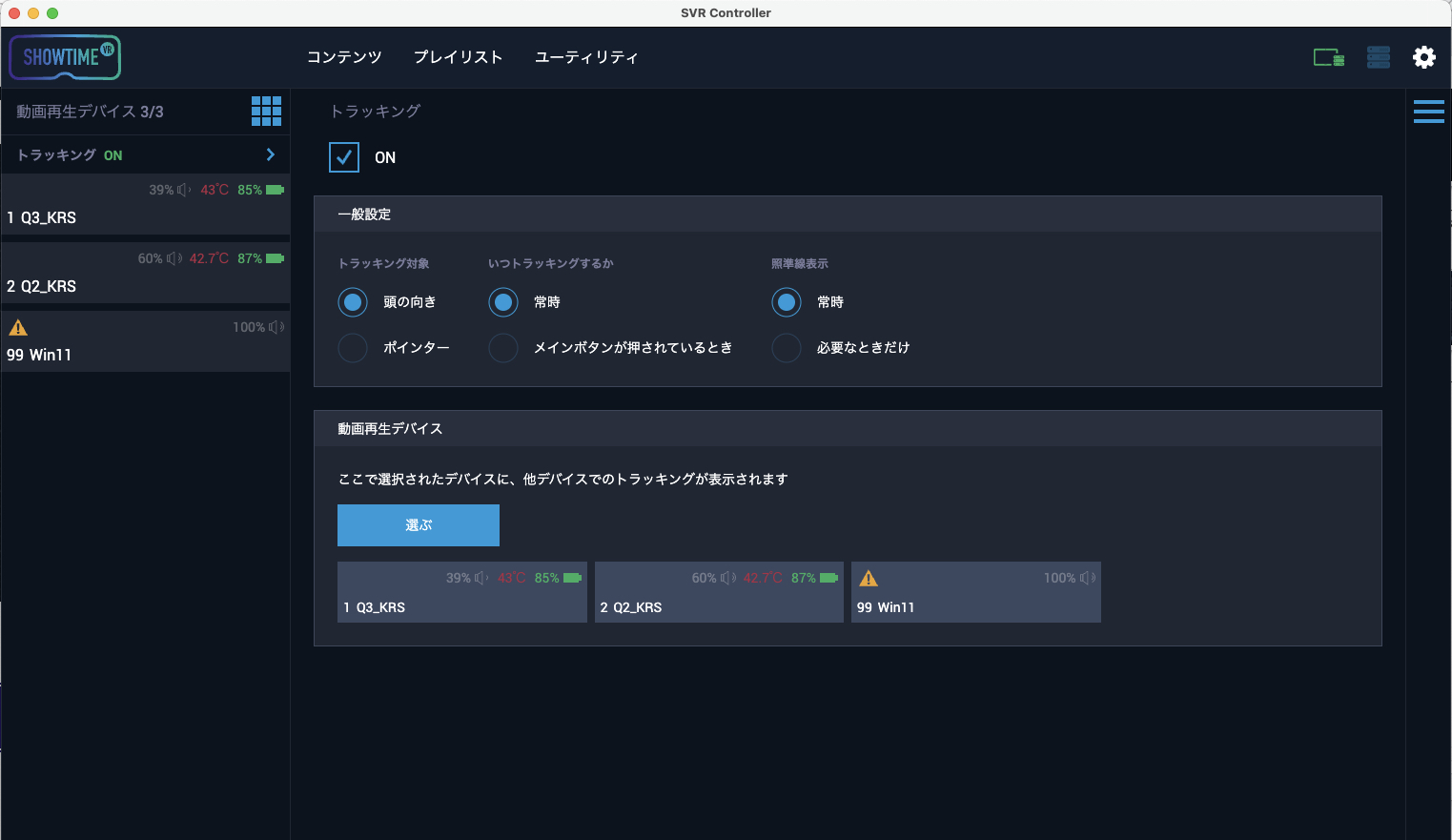
Task: Click the warning icon of Win11 in sidebar
Action: coord(18,328)
